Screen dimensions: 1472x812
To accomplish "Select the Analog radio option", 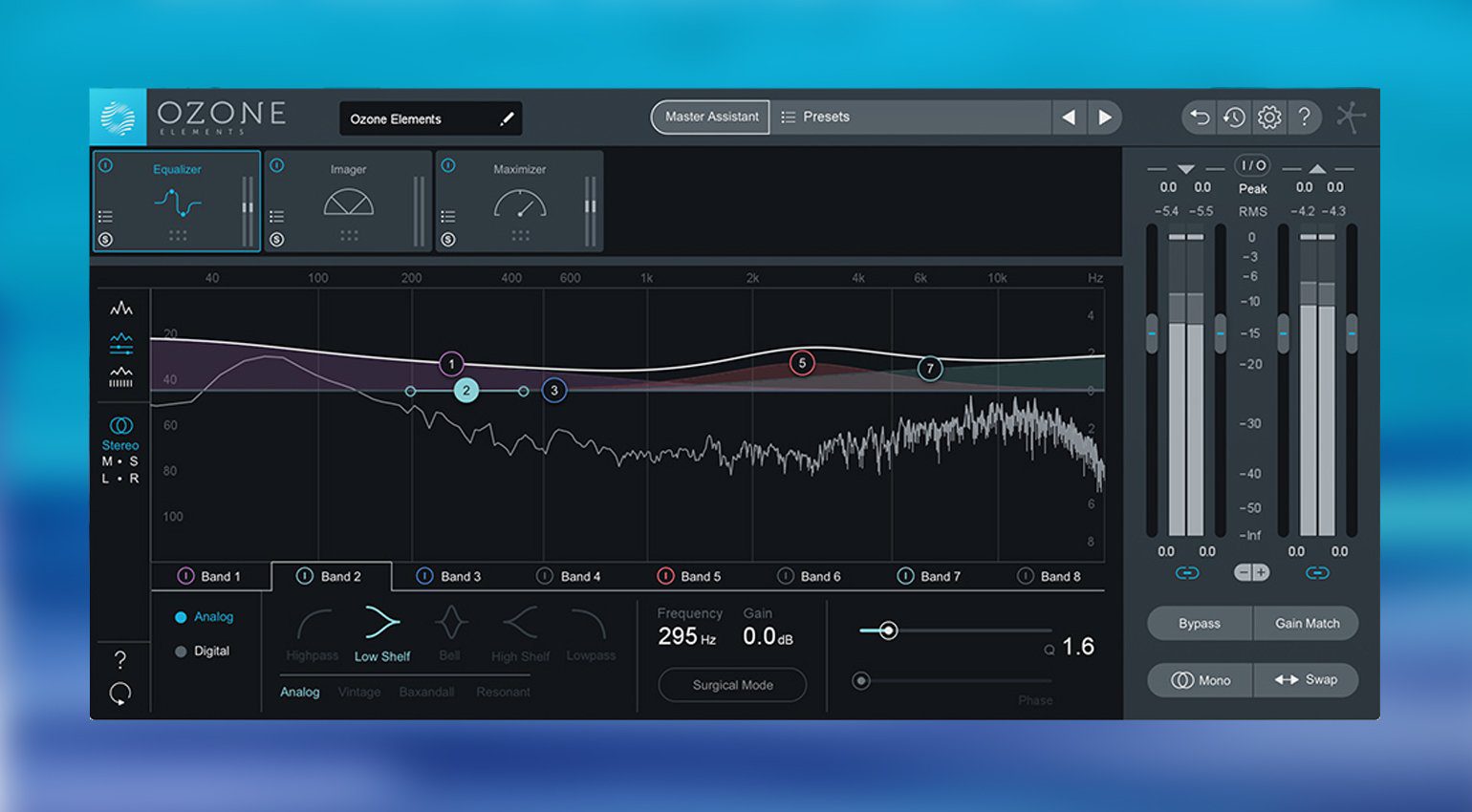I will (181, 617).
